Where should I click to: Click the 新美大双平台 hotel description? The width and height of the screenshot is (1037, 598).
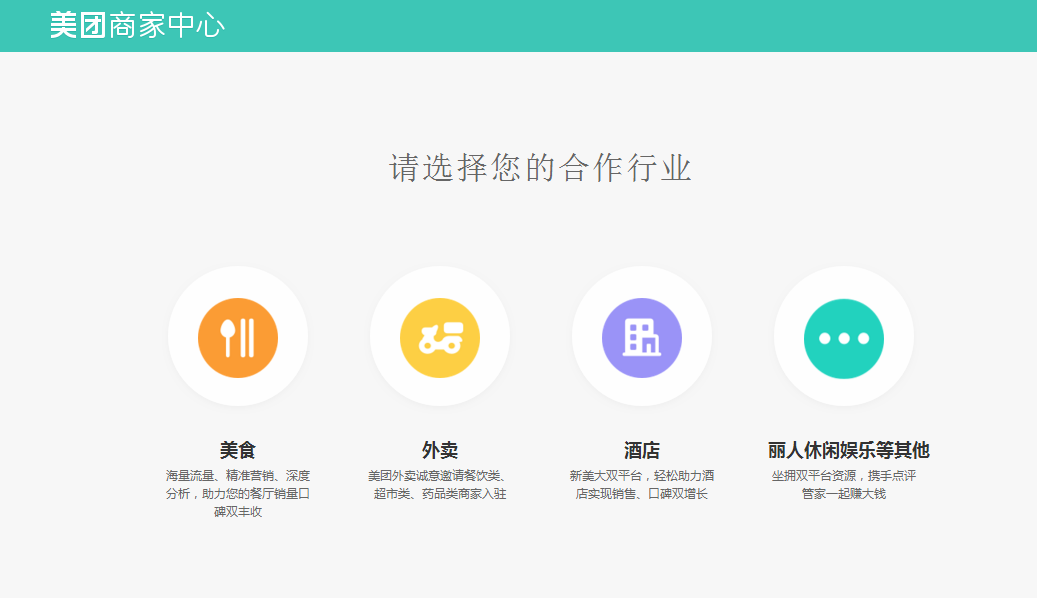[x=642, y=484]
